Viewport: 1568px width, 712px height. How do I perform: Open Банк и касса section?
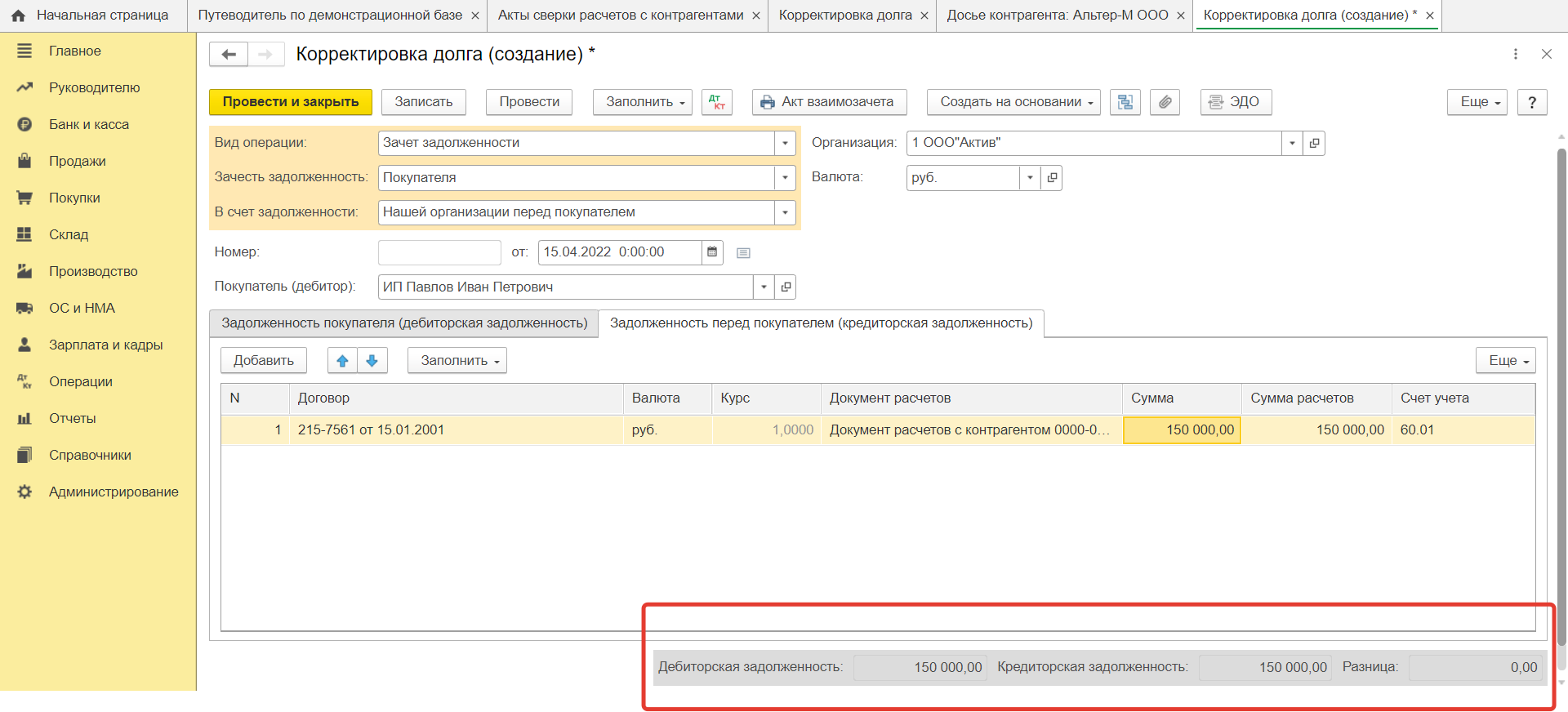point(89,125)
